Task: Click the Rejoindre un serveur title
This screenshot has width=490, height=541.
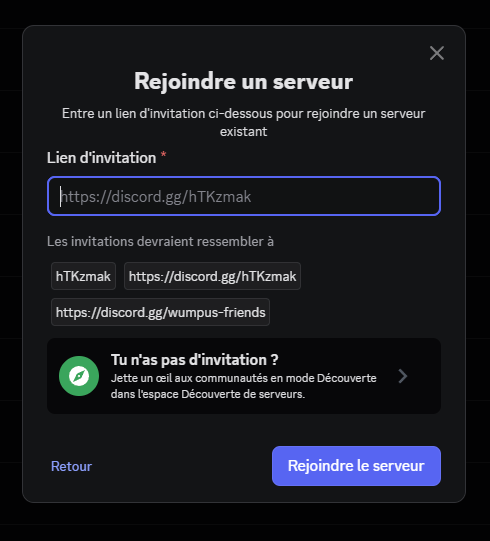Action: (x=244, y=81)
